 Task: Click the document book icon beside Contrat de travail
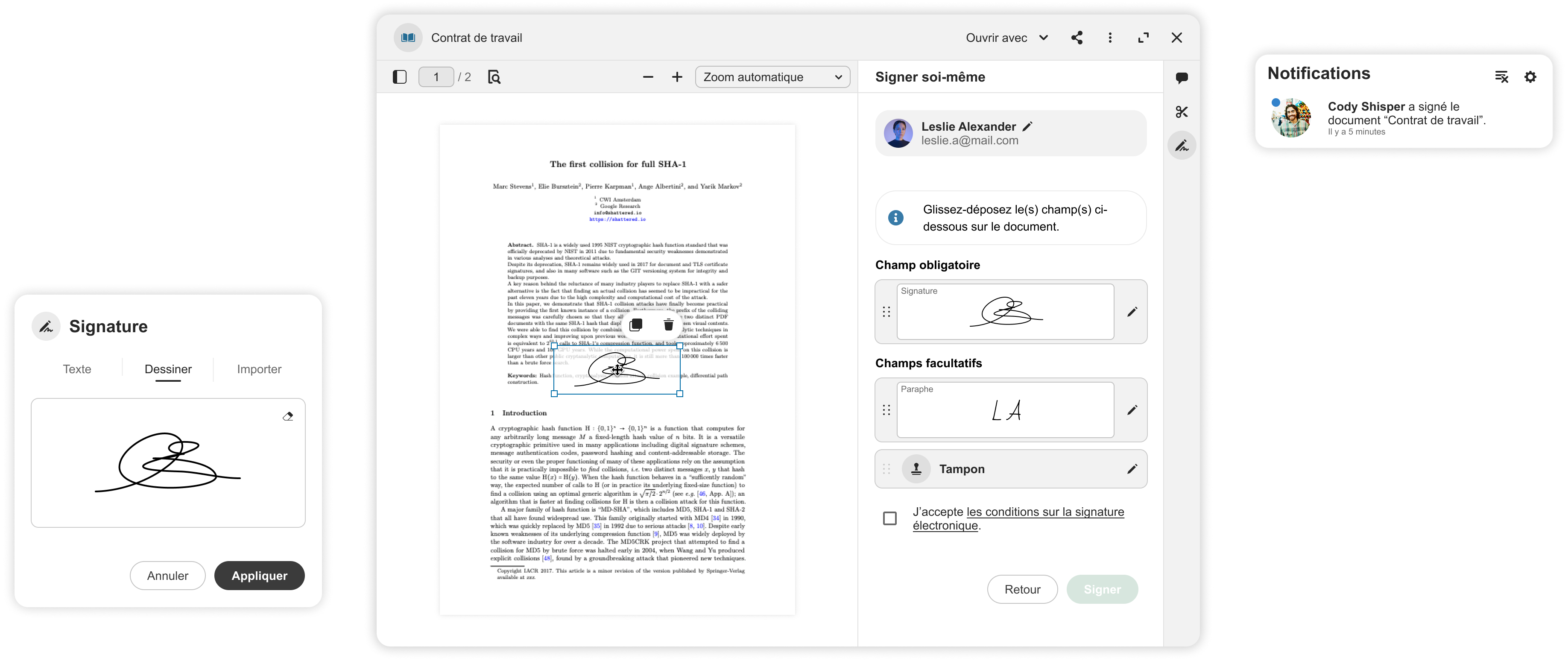pyautogui.click(x=408, y=38)
